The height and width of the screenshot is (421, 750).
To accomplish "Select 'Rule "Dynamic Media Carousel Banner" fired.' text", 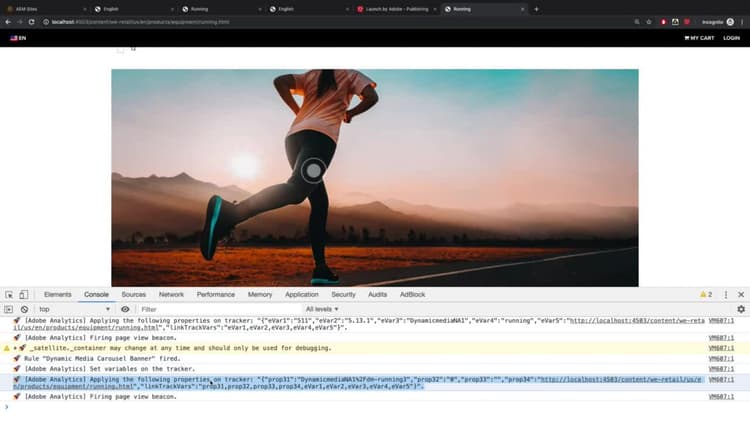I will 102,359.
